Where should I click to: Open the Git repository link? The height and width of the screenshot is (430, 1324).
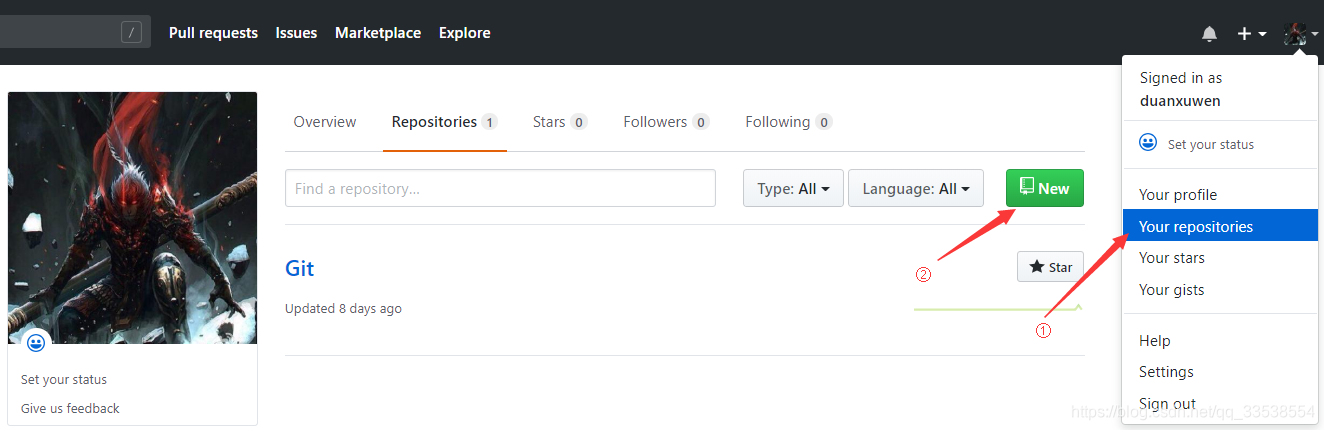[x=299, y=268]
